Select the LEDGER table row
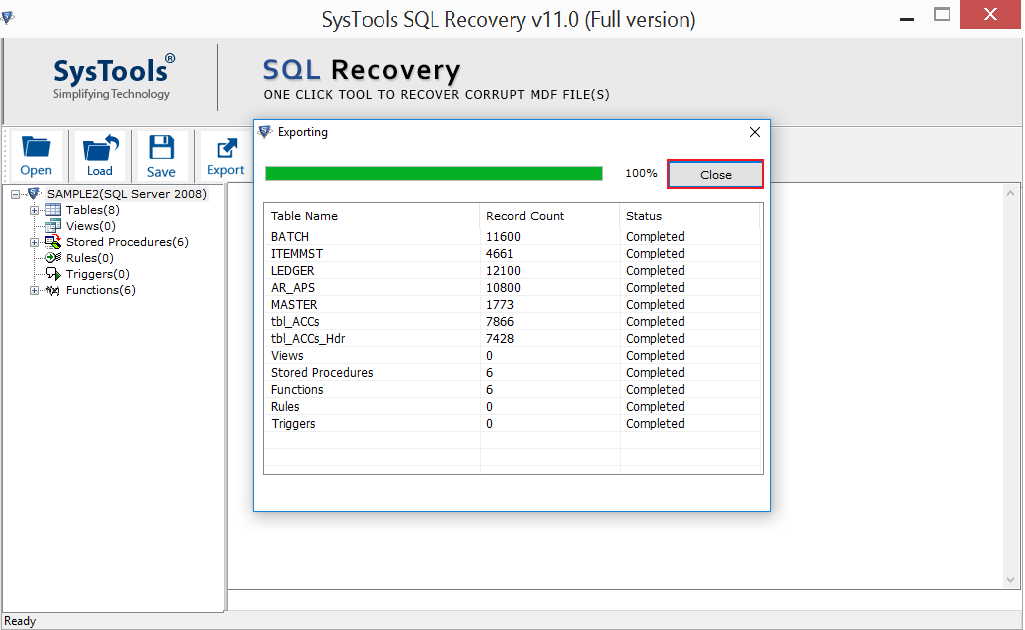1025x630 pixels. pos(513,271)
